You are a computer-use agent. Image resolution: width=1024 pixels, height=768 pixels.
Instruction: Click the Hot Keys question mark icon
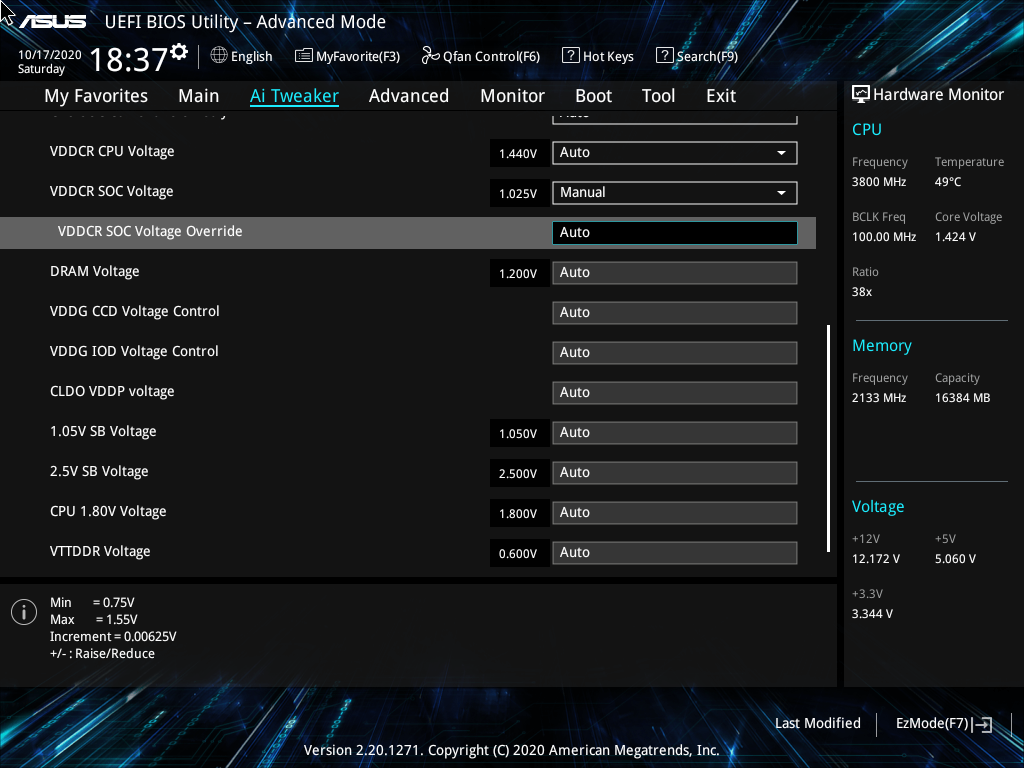coord(570,56)
